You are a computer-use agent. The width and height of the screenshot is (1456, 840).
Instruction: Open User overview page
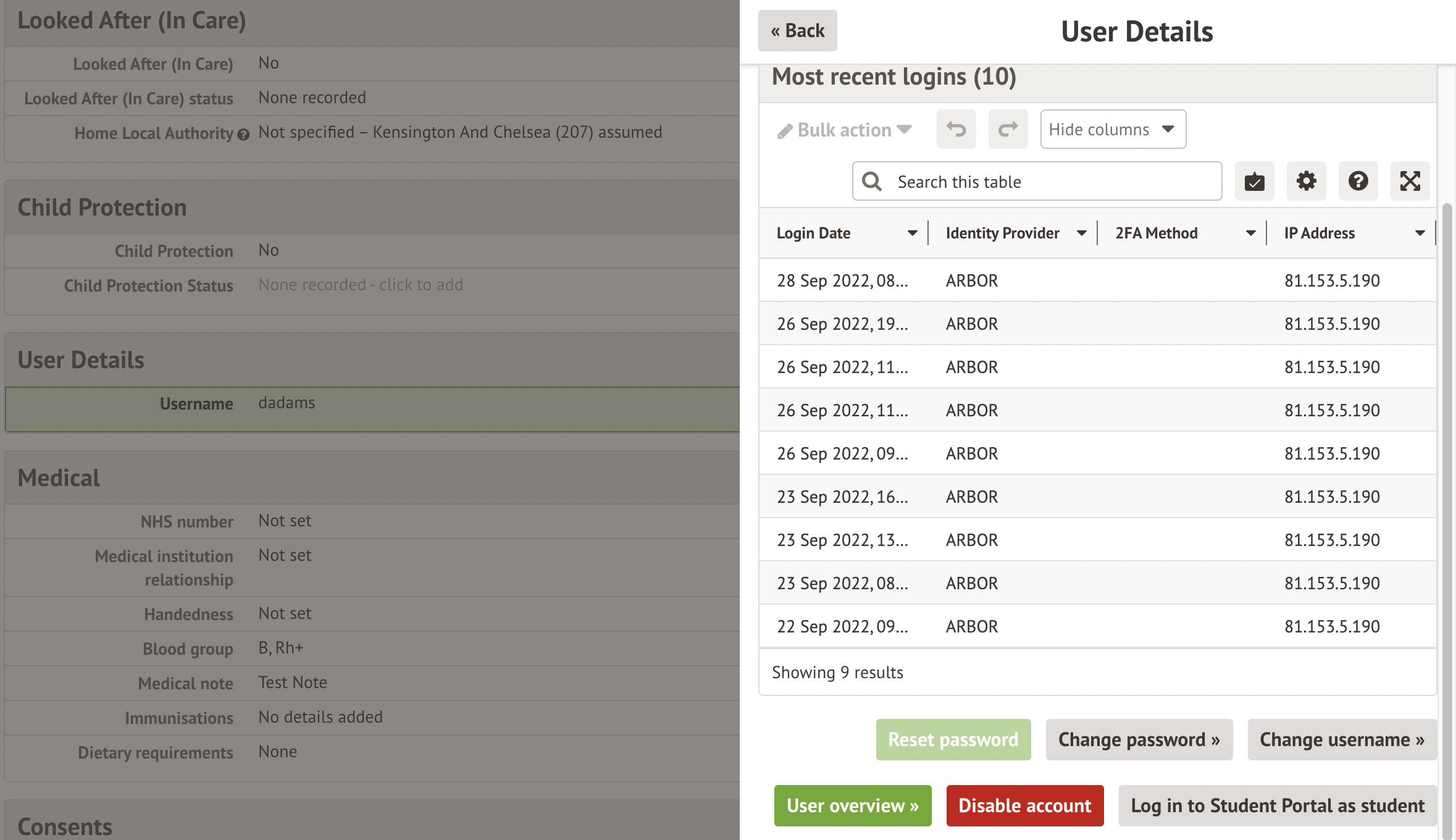pyautogui.click(x=852, y=805)
